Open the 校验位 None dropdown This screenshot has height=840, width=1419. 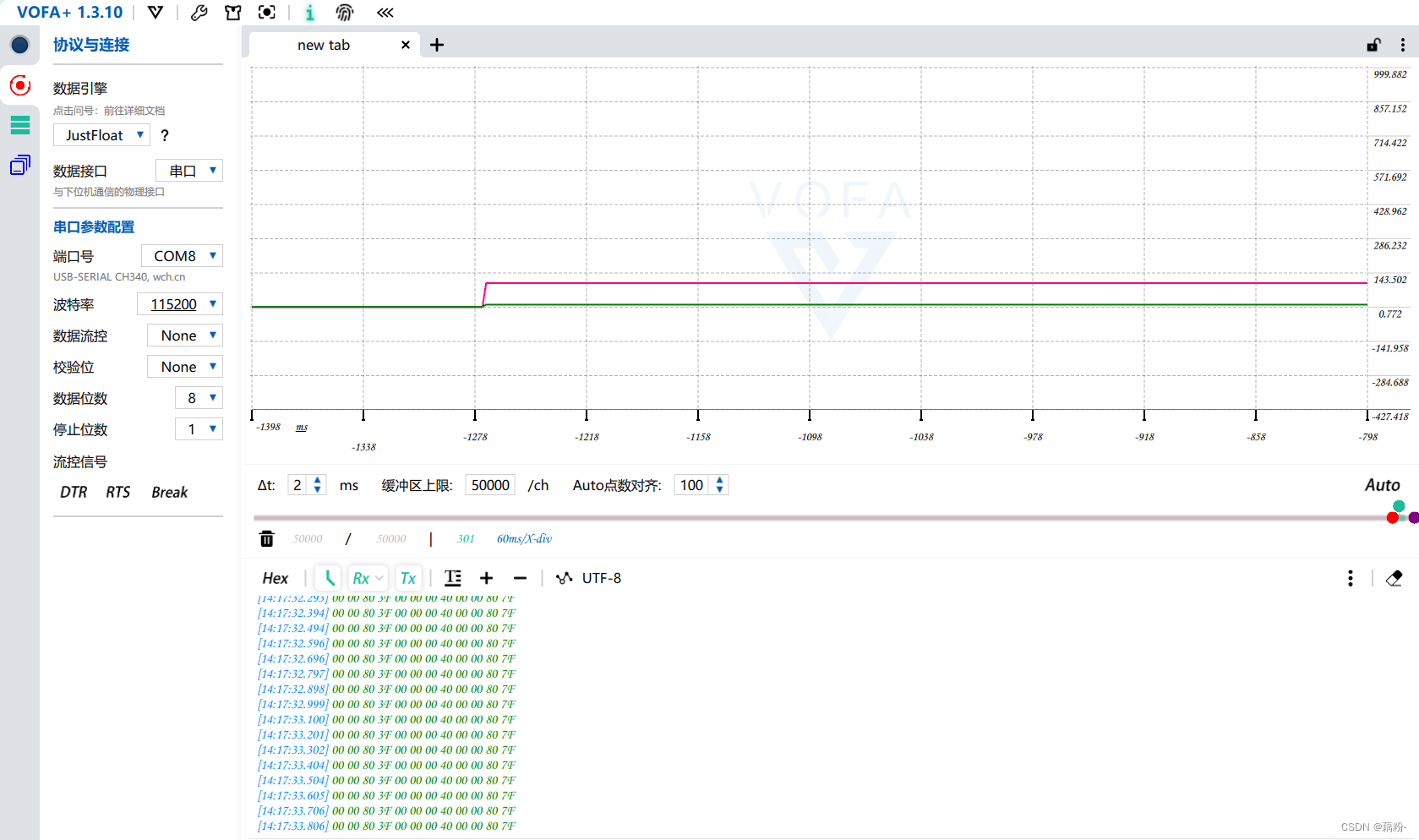click(x=185, y=367)
